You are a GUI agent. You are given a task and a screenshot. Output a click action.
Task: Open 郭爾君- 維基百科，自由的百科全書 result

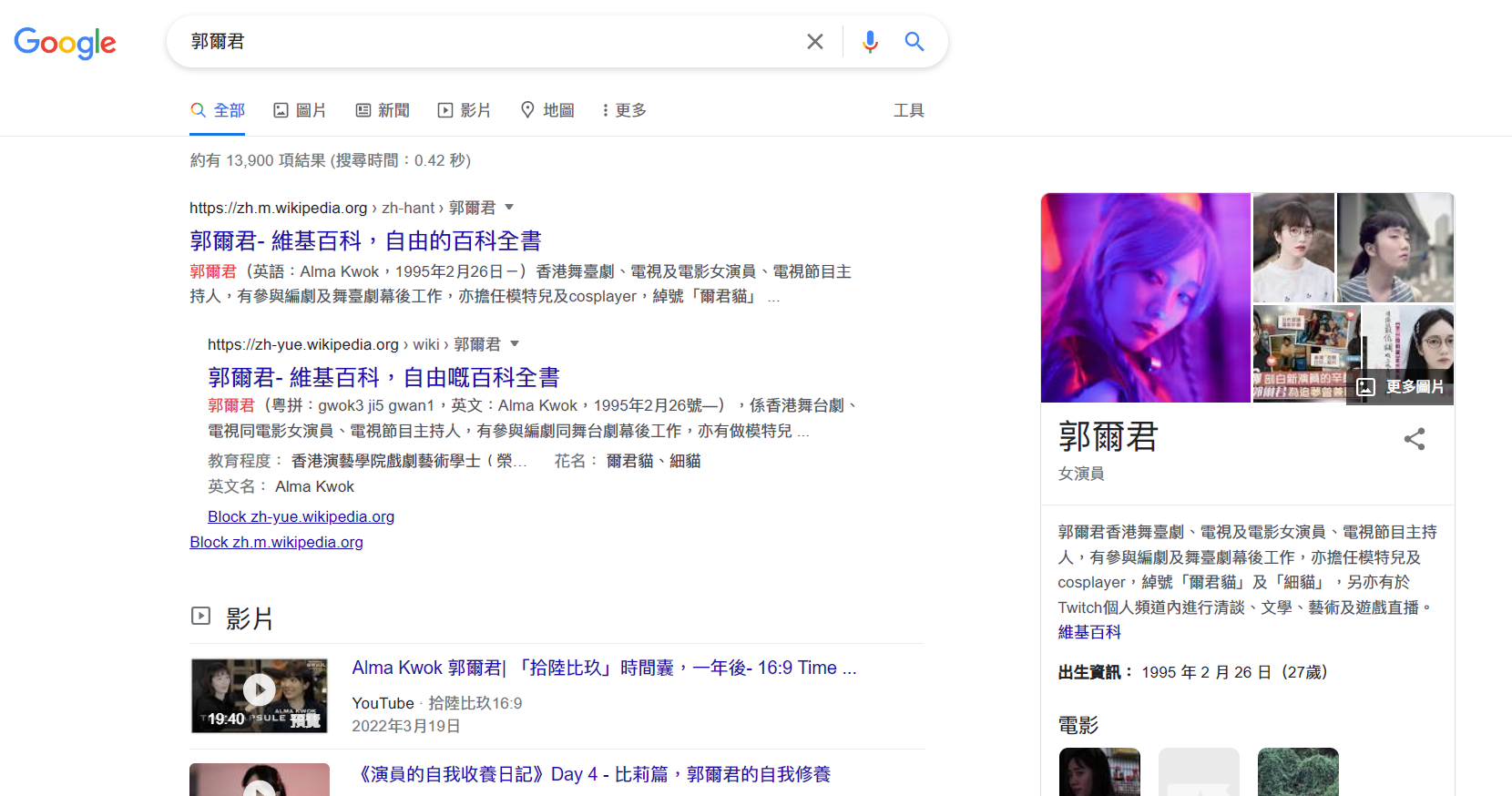[365, 240]
